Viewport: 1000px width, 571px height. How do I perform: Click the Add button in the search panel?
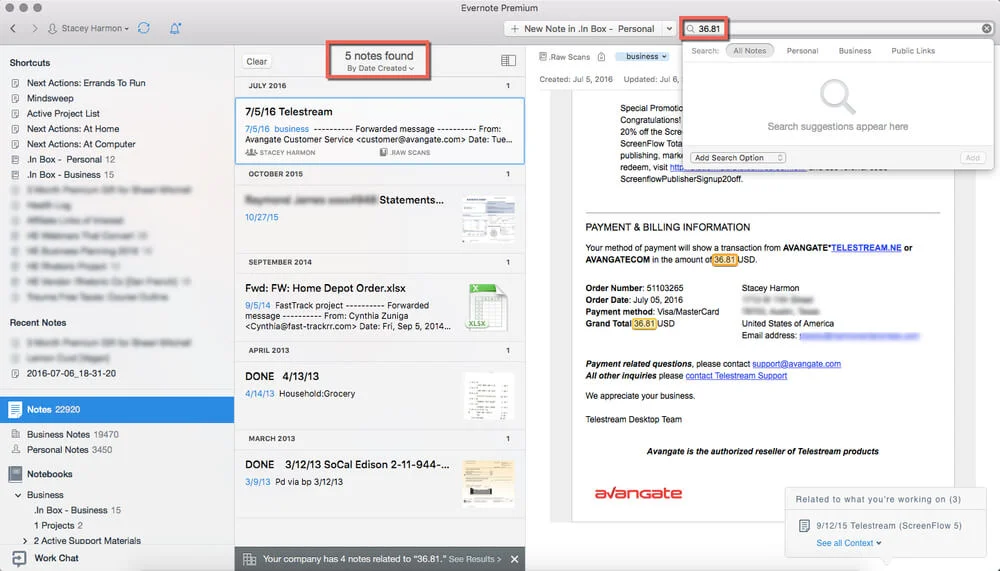pyautogui.click(x=973, y=158)
